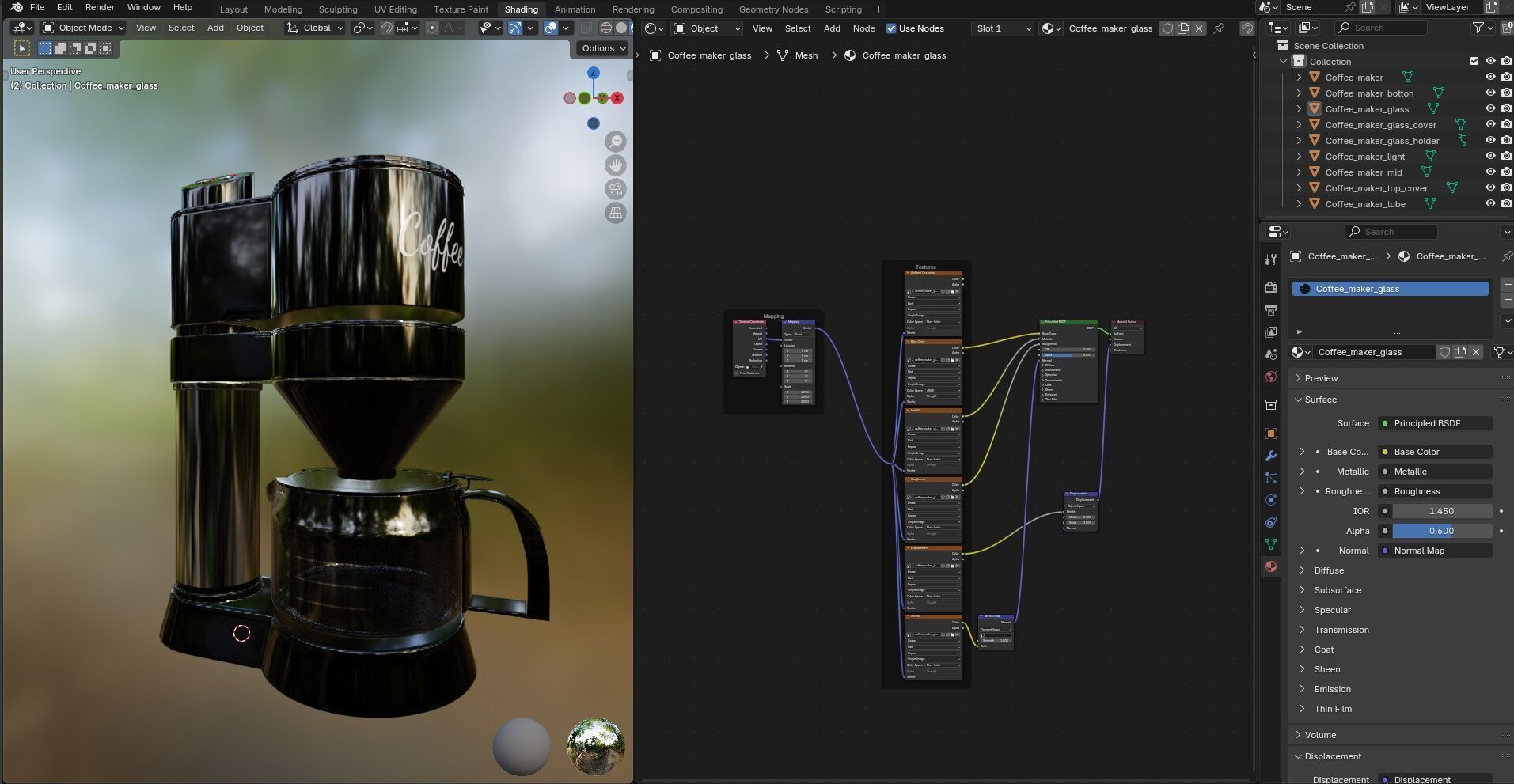This screenshot has width=1514, height=784.
Task: Click new material copy icon in properties
Action: point(1460,352)
